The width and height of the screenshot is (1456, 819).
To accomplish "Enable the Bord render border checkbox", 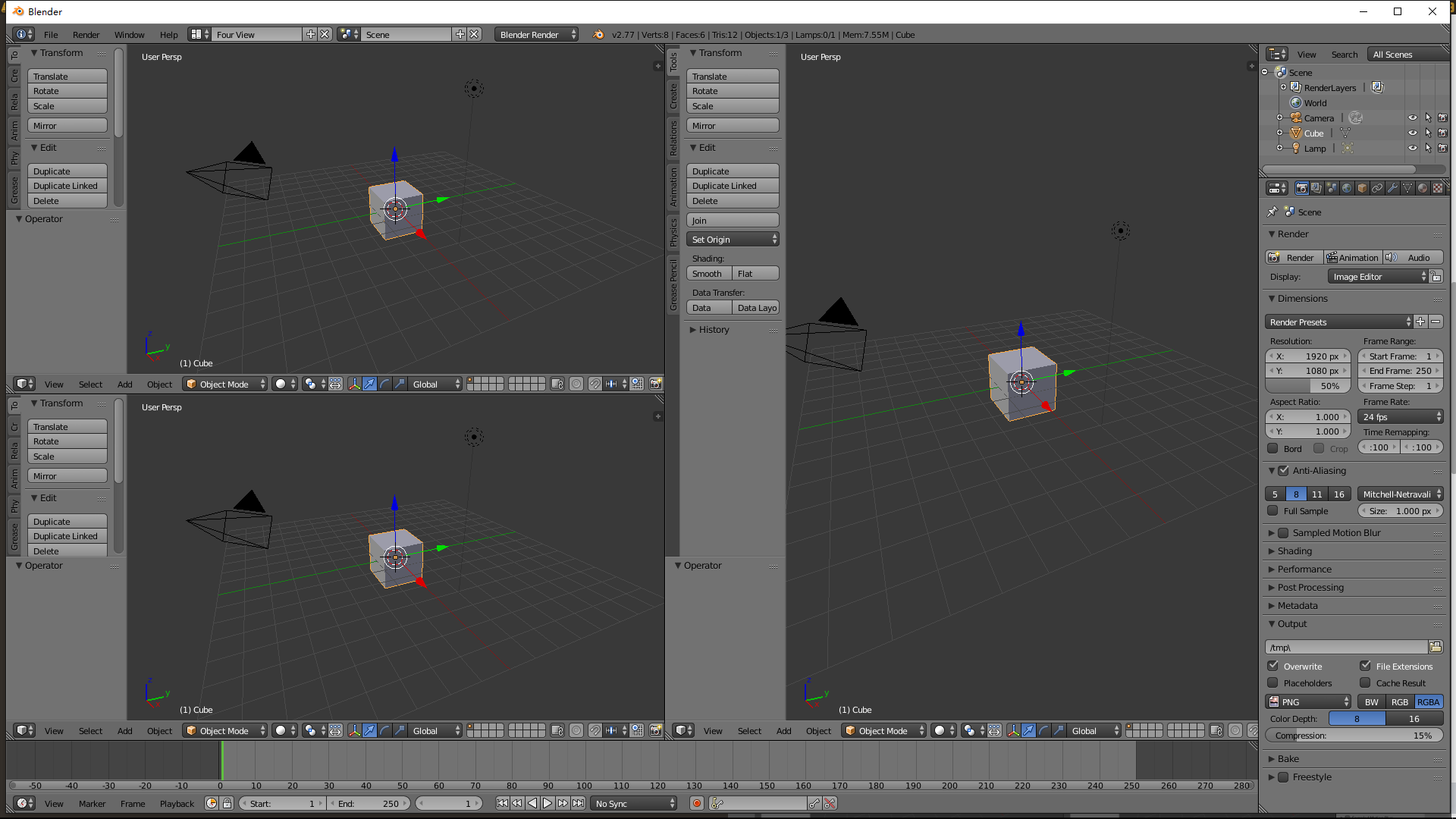I will 1273,447.
